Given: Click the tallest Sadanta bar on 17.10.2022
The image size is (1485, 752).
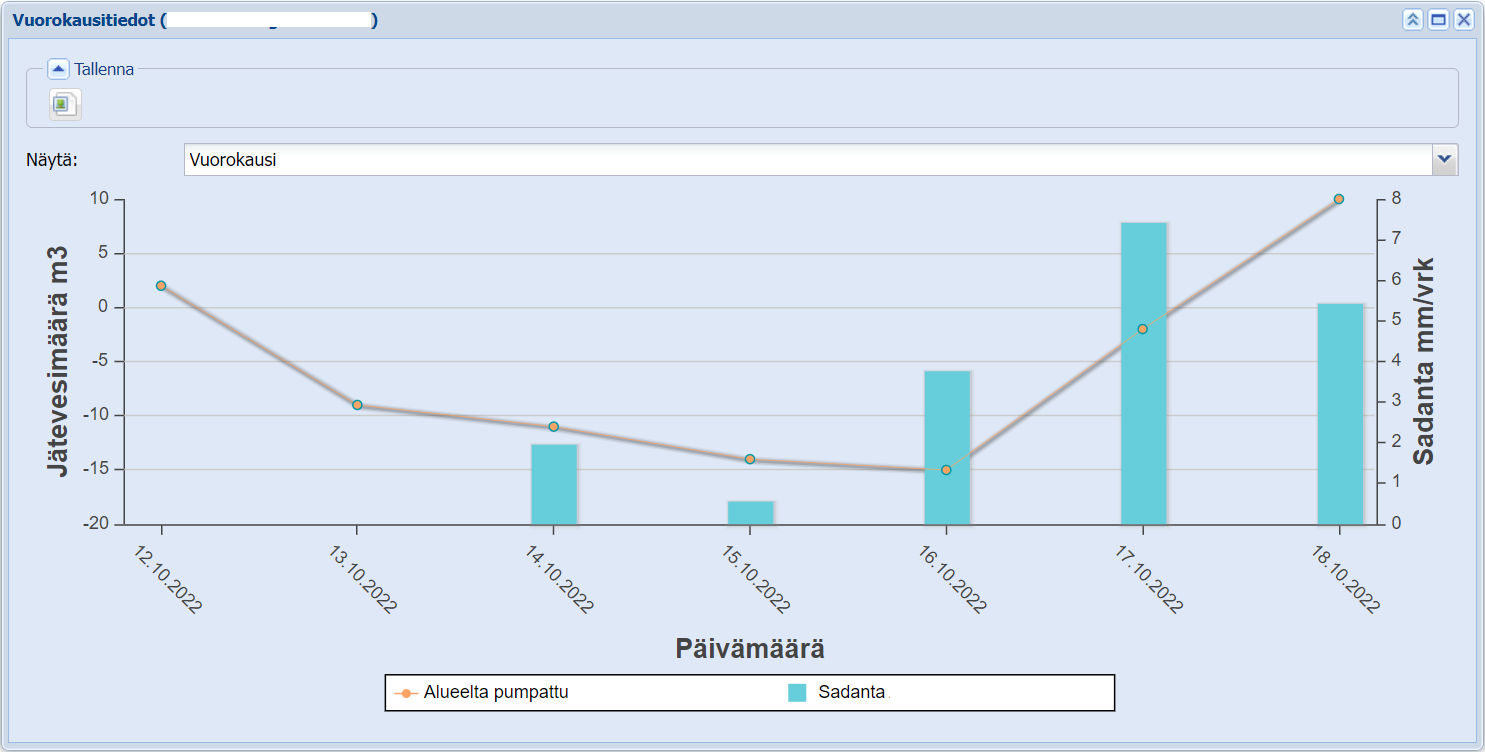Looking at the screenshot, I should [1144, 373].
